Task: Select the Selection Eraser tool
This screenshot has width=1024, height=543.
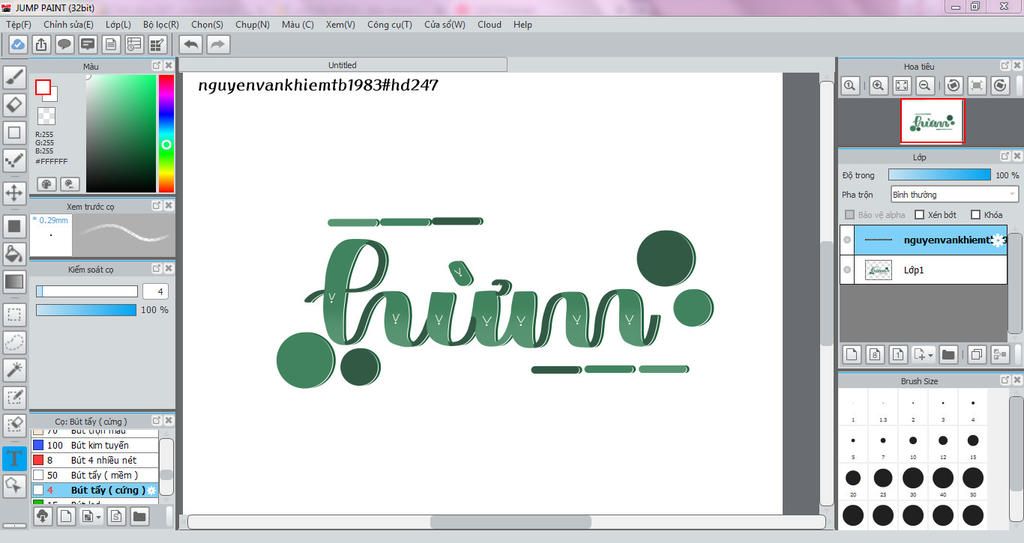Action: [14, 425]
